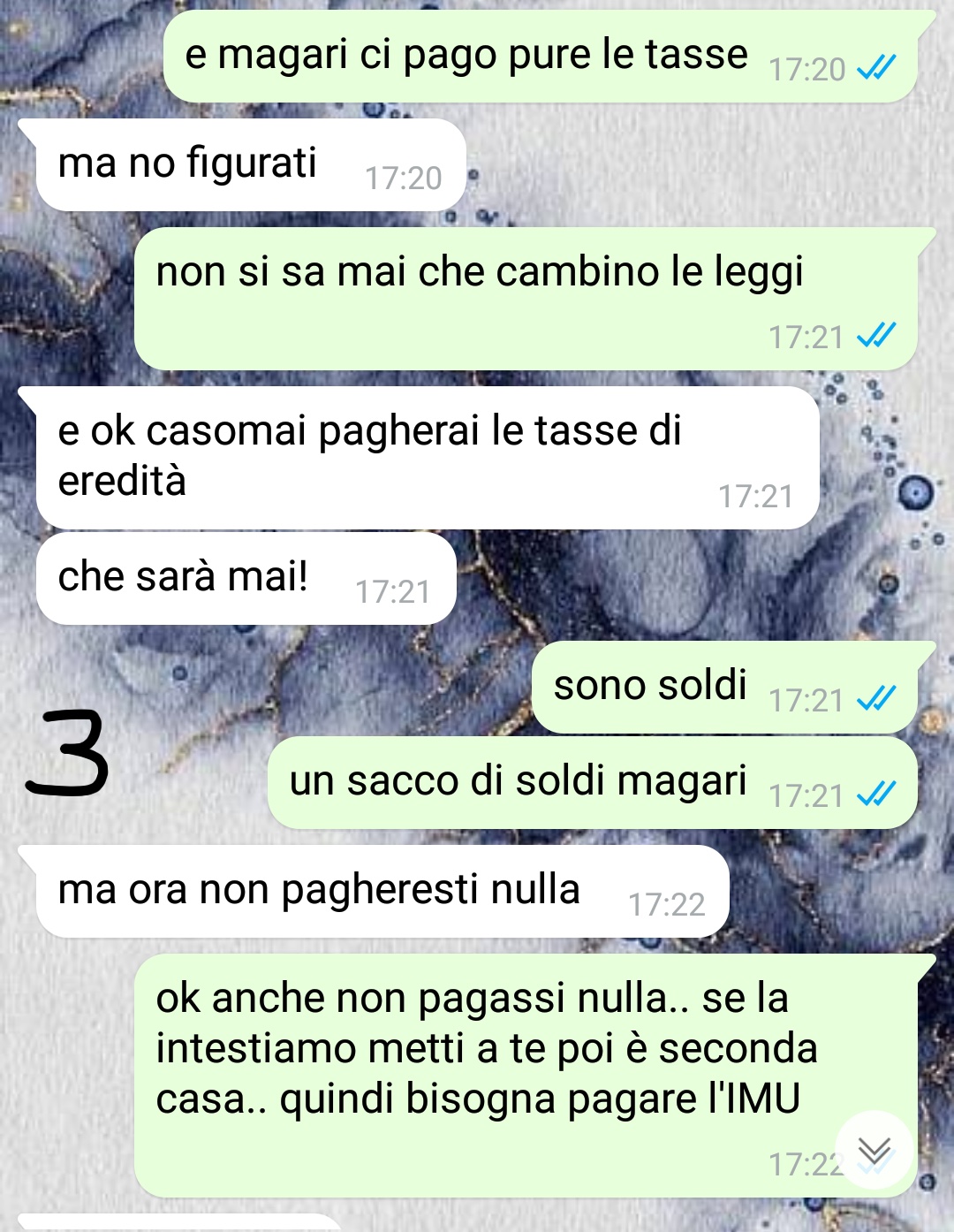The height and width of the screenshot is (1232, 954).
Task: Select message 'e magari ci pago pure le tasse'
Action: tap(541, 56)
